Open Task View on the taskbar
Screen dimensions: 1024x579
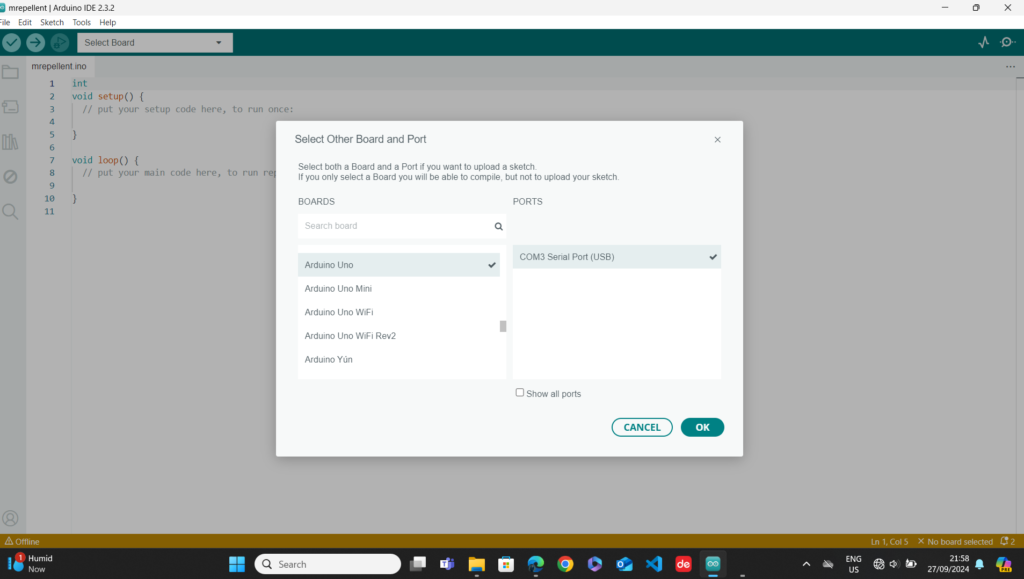click(x=418, y=564)
